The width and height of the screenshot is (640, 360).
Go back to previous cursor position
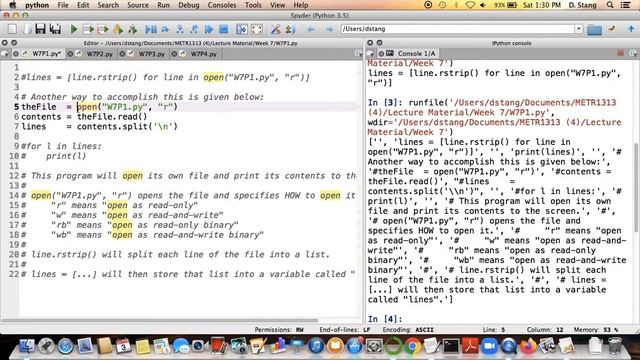coord(311,29)
